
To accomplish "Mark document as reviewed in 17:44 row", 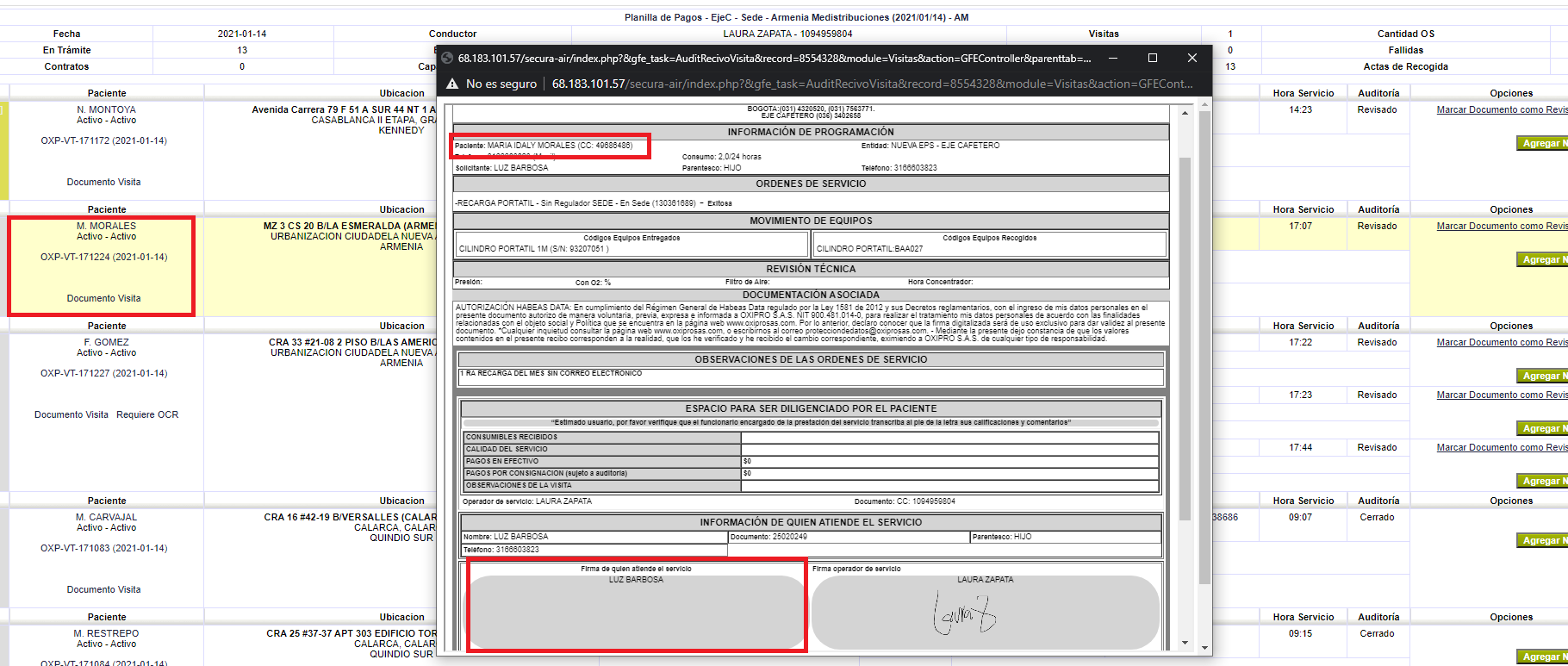I will tap(1502, 447).
